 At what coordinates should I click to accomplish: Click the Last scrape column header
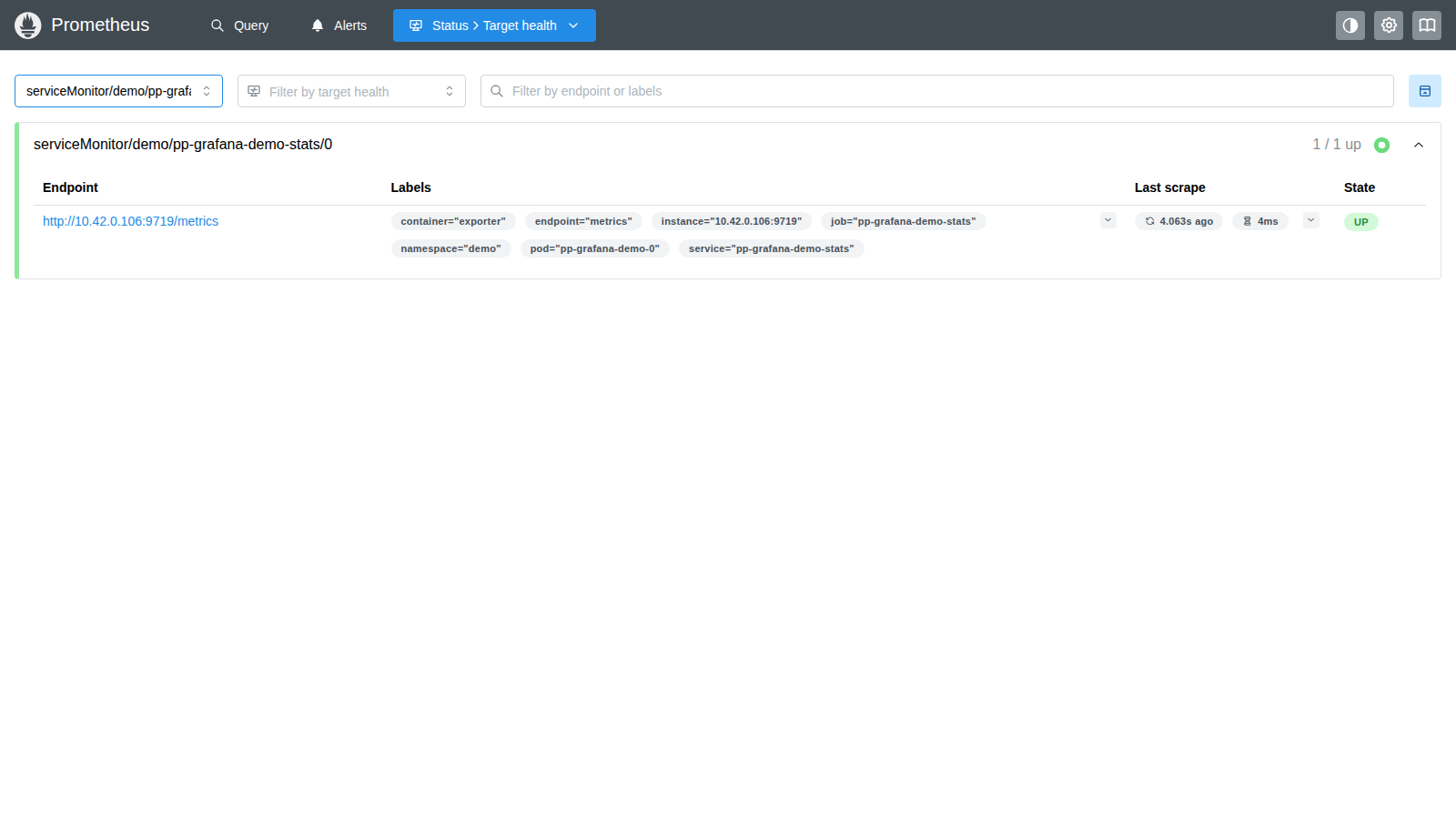(x=1170, y=187)
